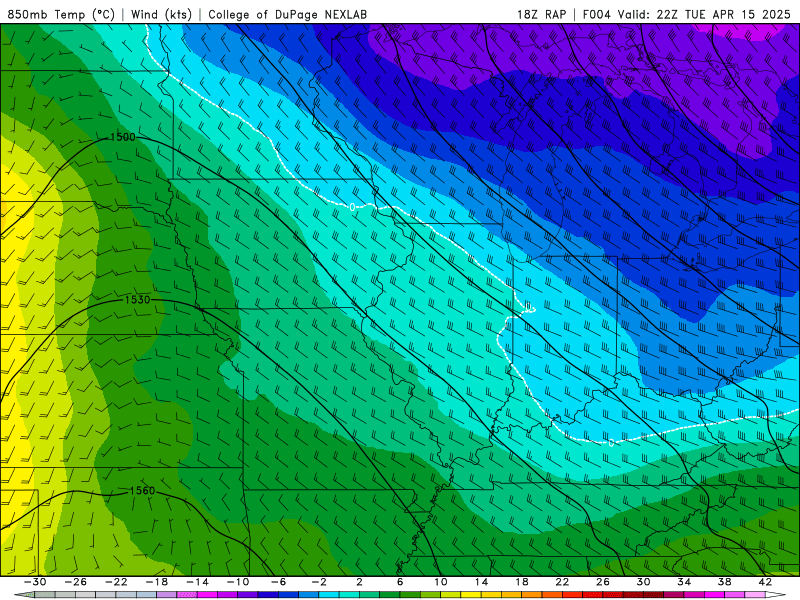Select the '18Z RAP' model run label
Image resolution: width=800 pixels, height=600 pixels.
[541, 14]
